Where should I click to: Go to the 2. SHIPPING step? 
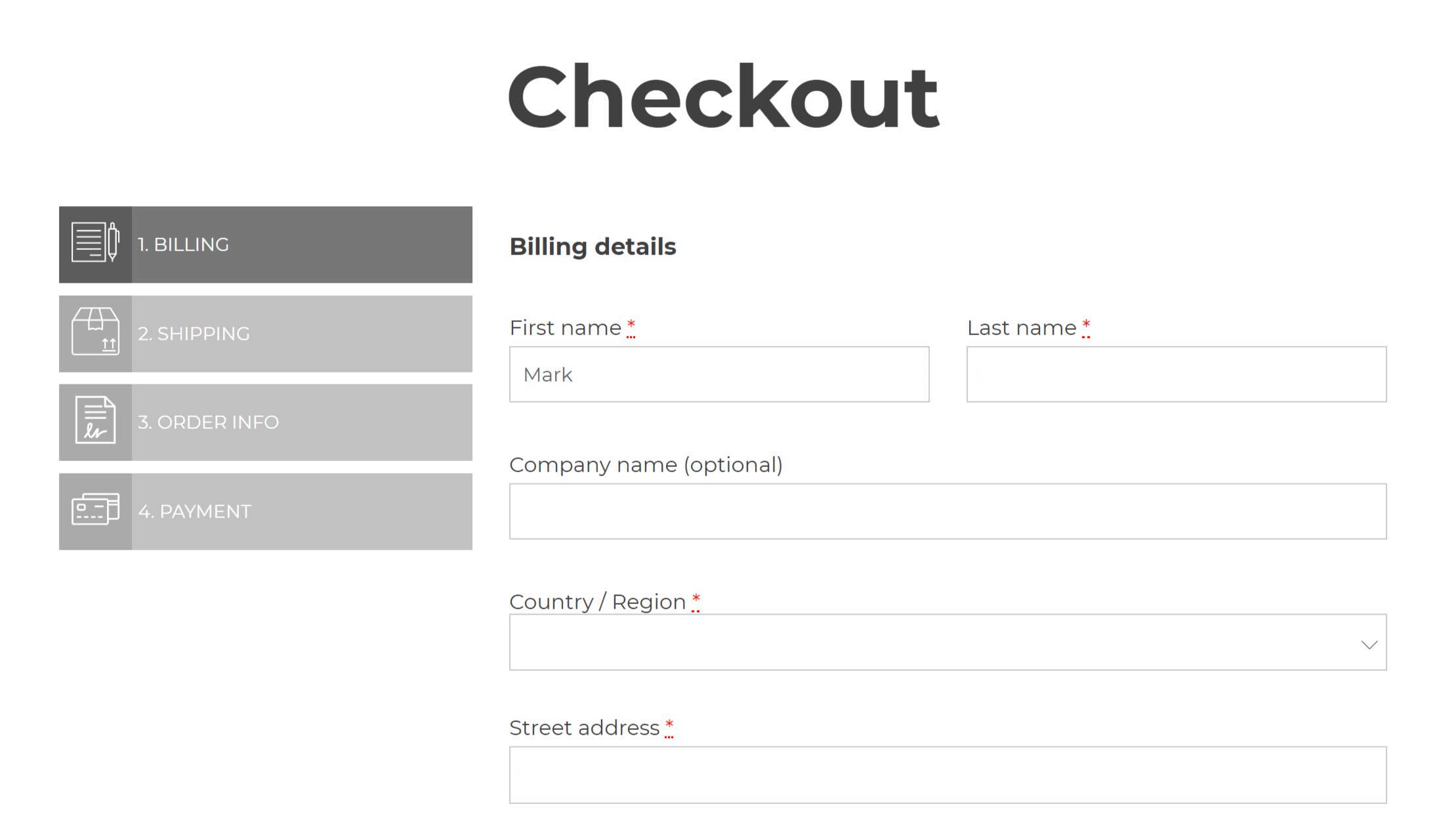301,333
